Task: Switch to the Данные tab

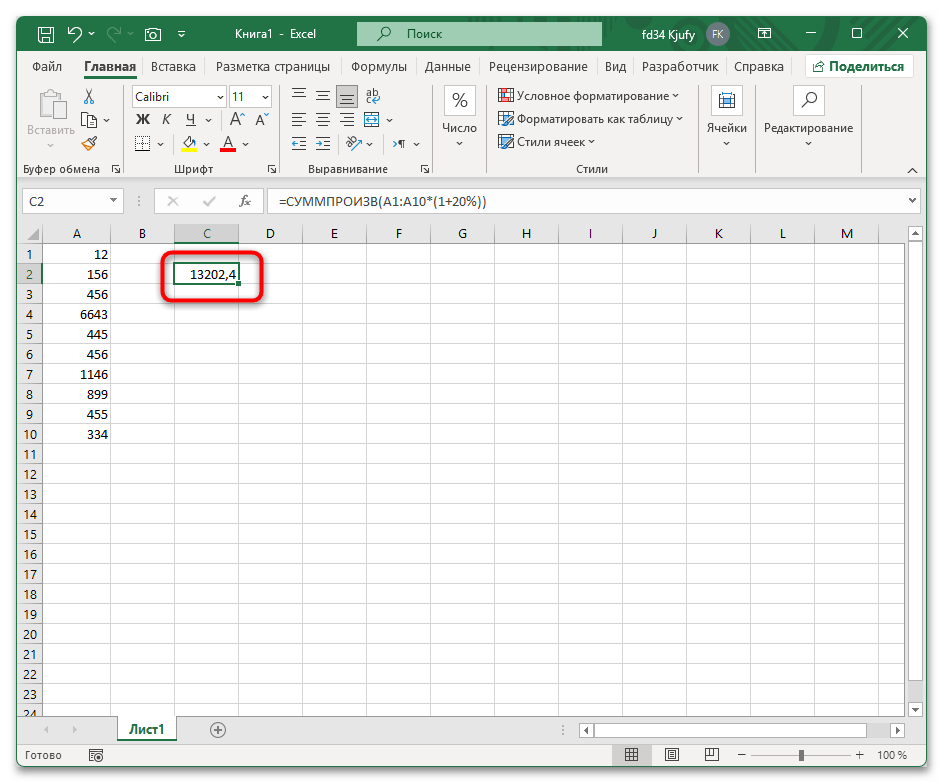Action: 447,67
